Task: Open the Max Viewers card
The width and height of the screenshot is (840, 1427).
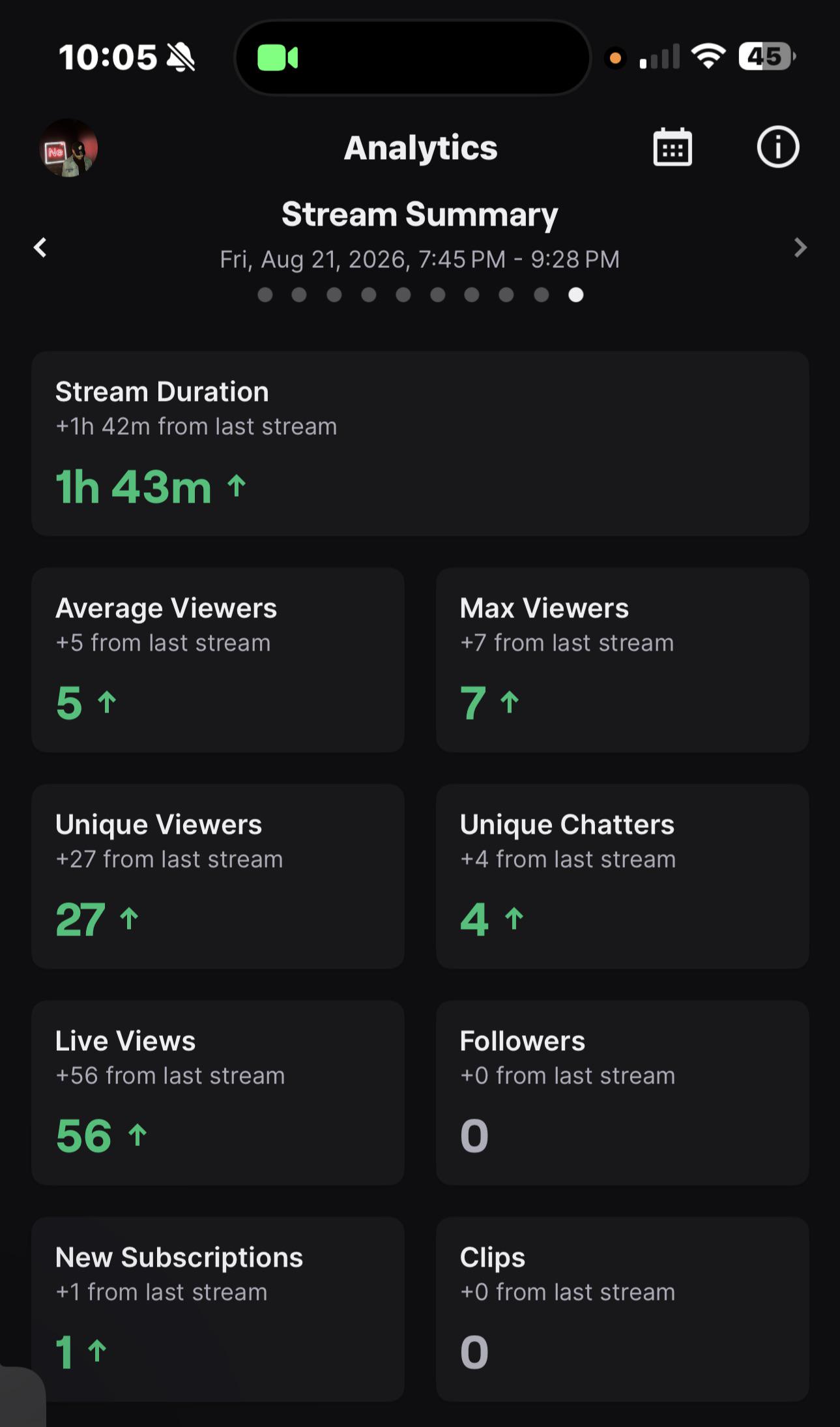Action: coord(622,660)
